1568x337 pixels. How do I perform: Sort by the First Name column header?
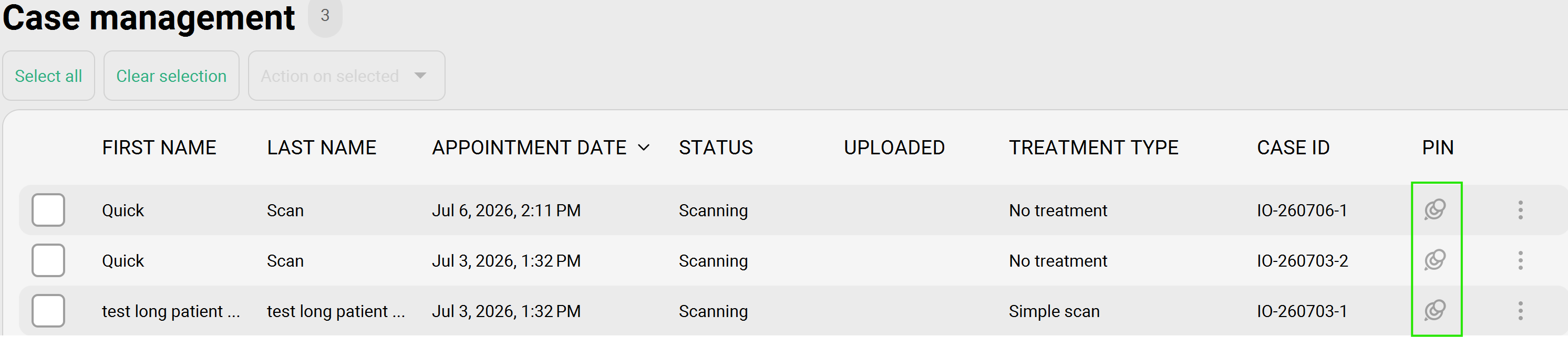tap(159, 148)
